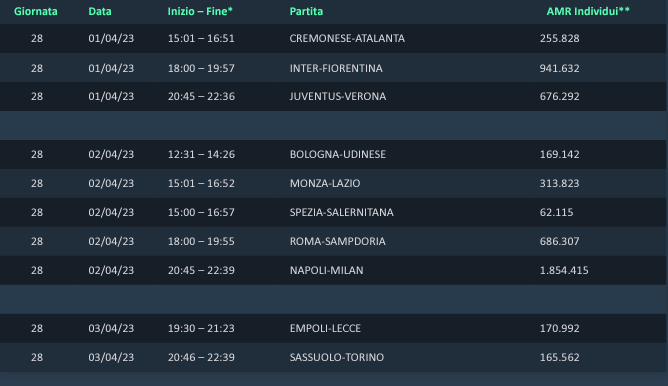Click the 03/04/23 date for EMPOLI-LECCE
This screenshot has width=668, height=386.
coord(111,328)
